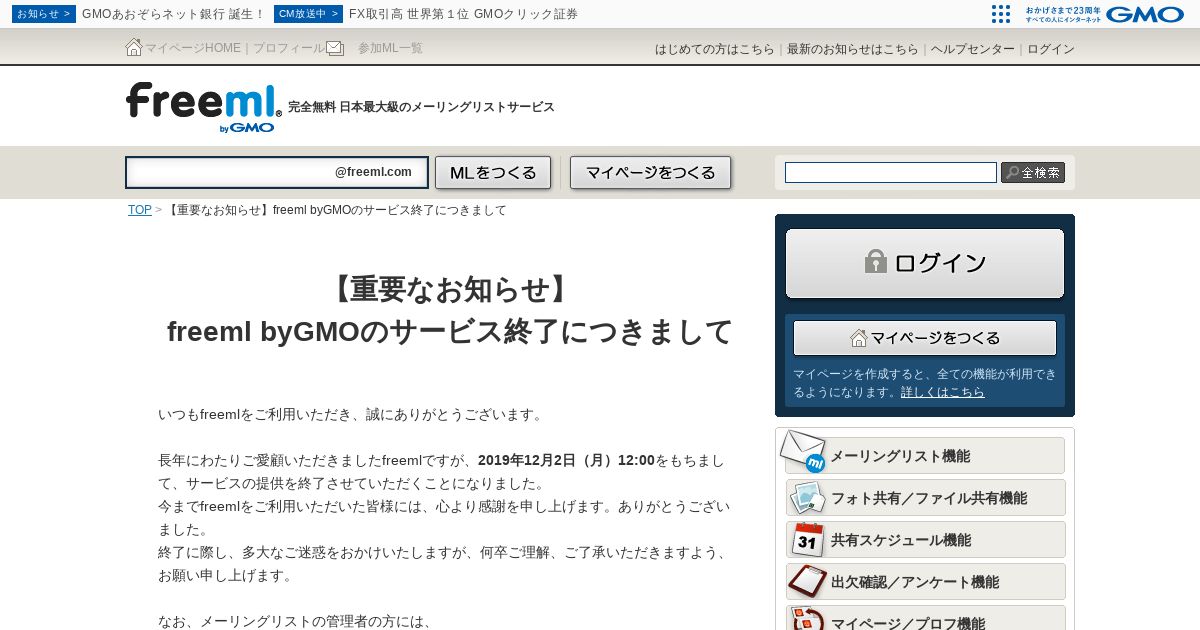Open プロフィール menu item
1200x630 pixels.
click(x=288, y=48)
